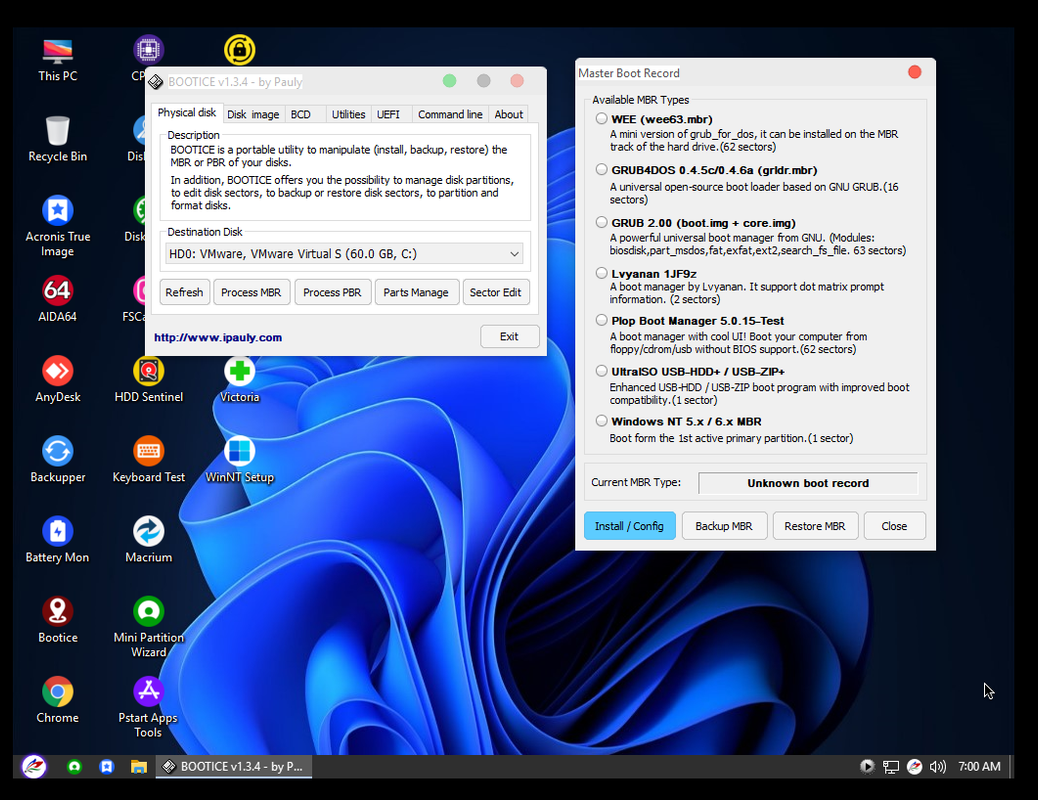Image resolution: width=1038 pixels, height=800 pixels.
Task: Switch to the Physical disk tab
Action: (187, 113)
